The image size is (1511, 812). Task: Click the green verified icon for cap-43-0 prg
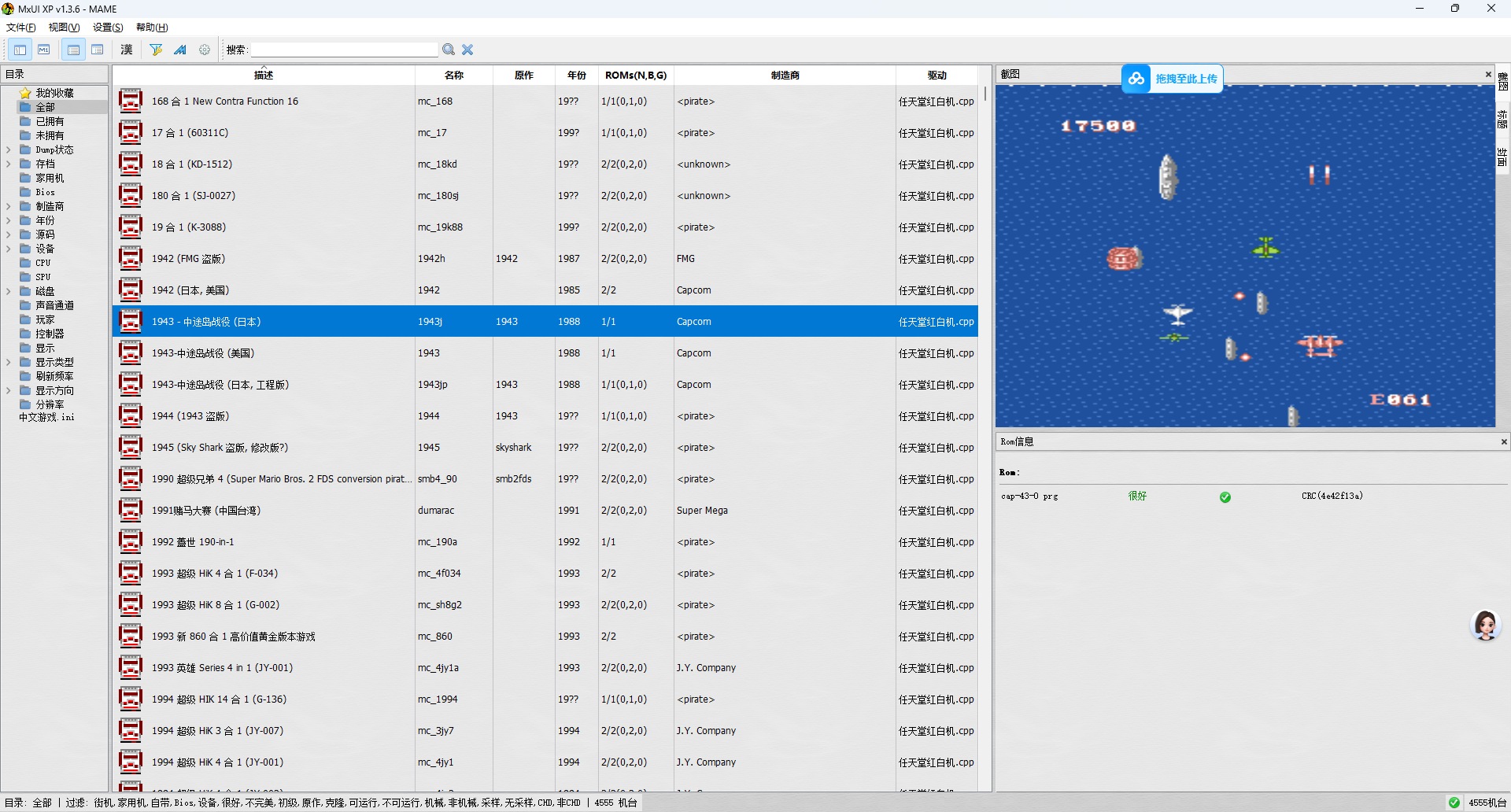point(1225,496)
